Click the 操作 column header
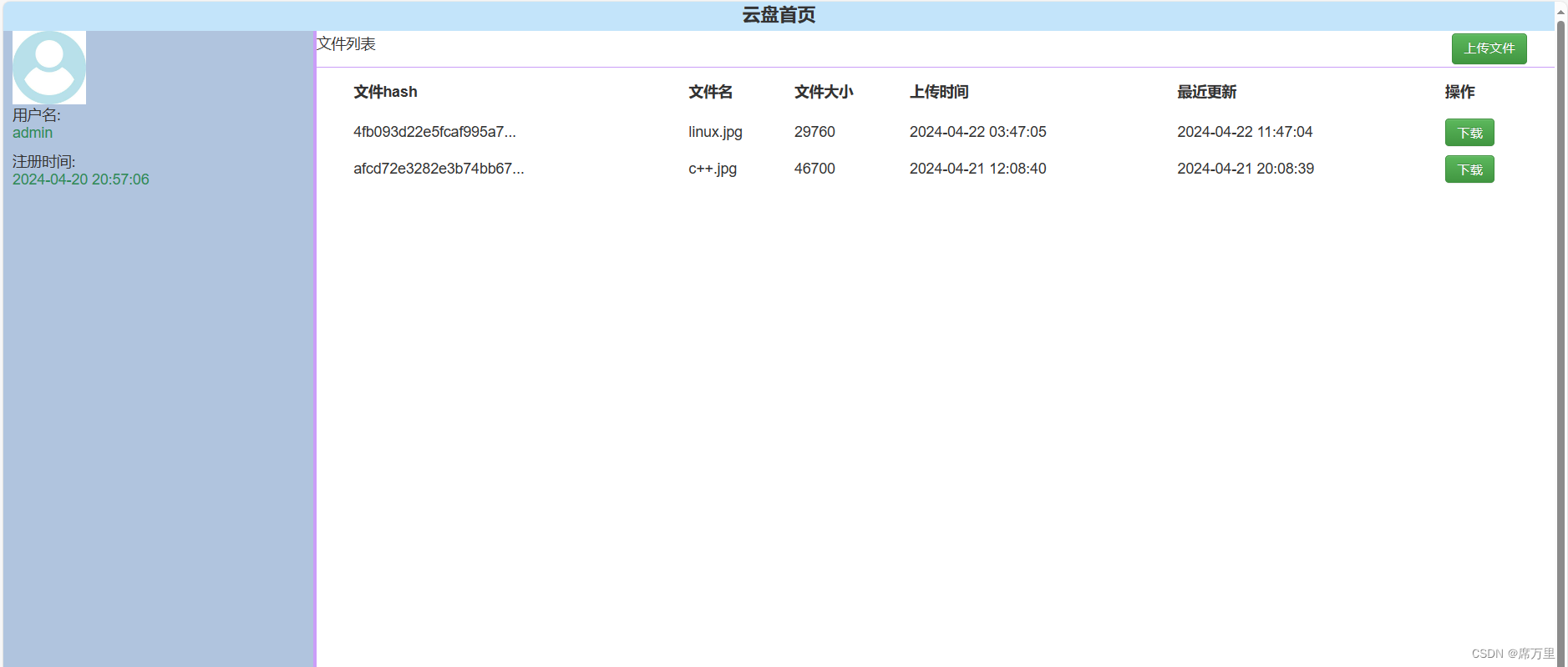The height and width of the screenshot is (667, 1568). tap(1459, 92)
